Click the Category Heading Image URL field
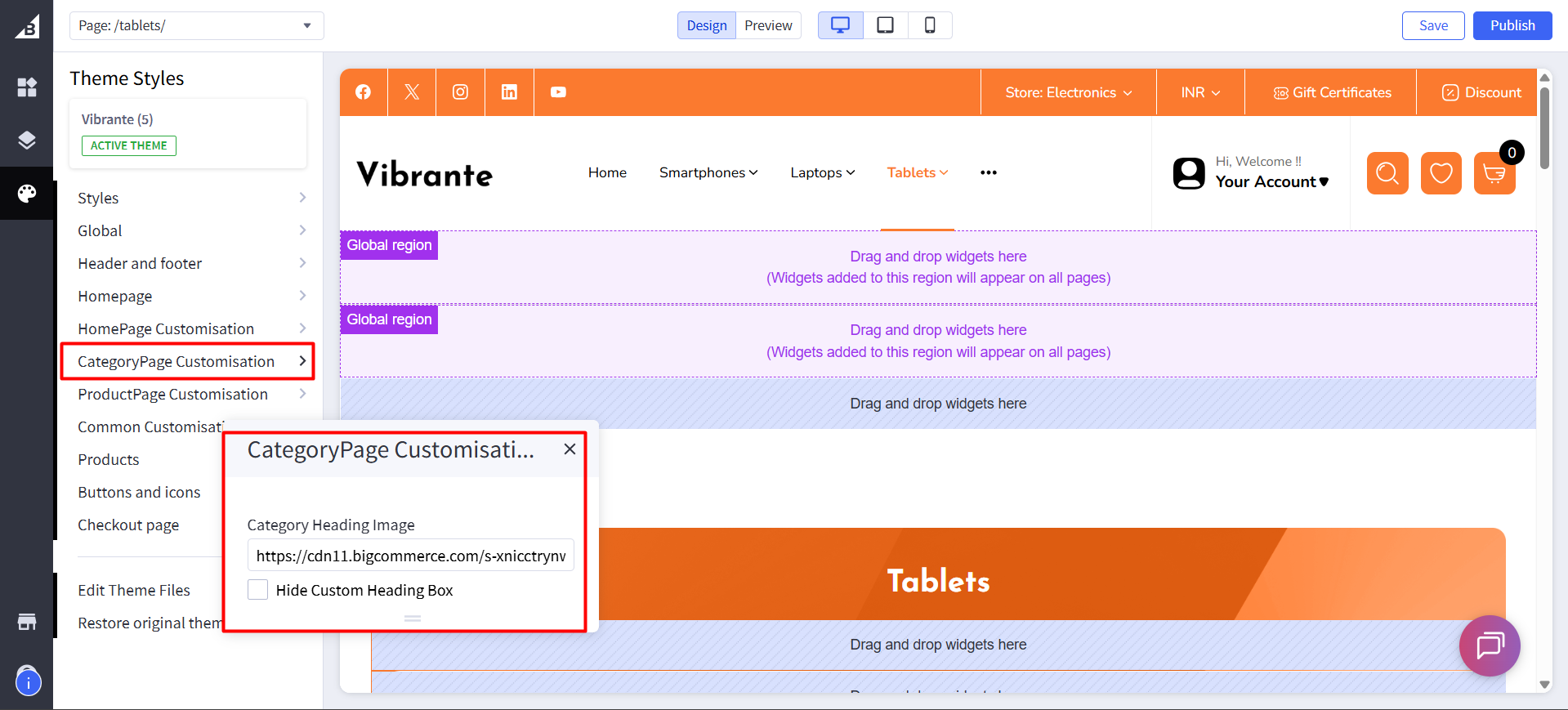This screenshot has height=710, width=1568. [x=411, y=556]
